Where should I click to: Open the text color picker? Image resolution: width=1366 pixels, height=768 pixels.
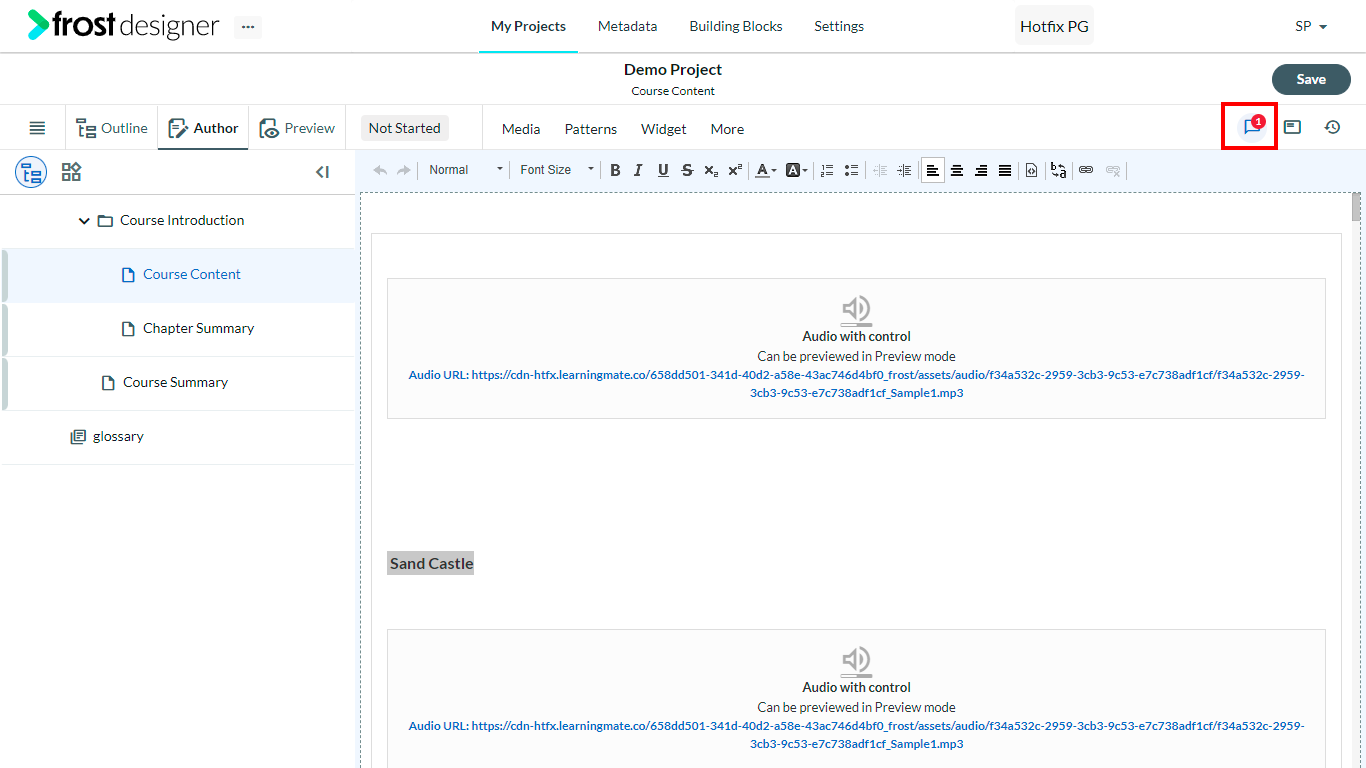(766, 170)
